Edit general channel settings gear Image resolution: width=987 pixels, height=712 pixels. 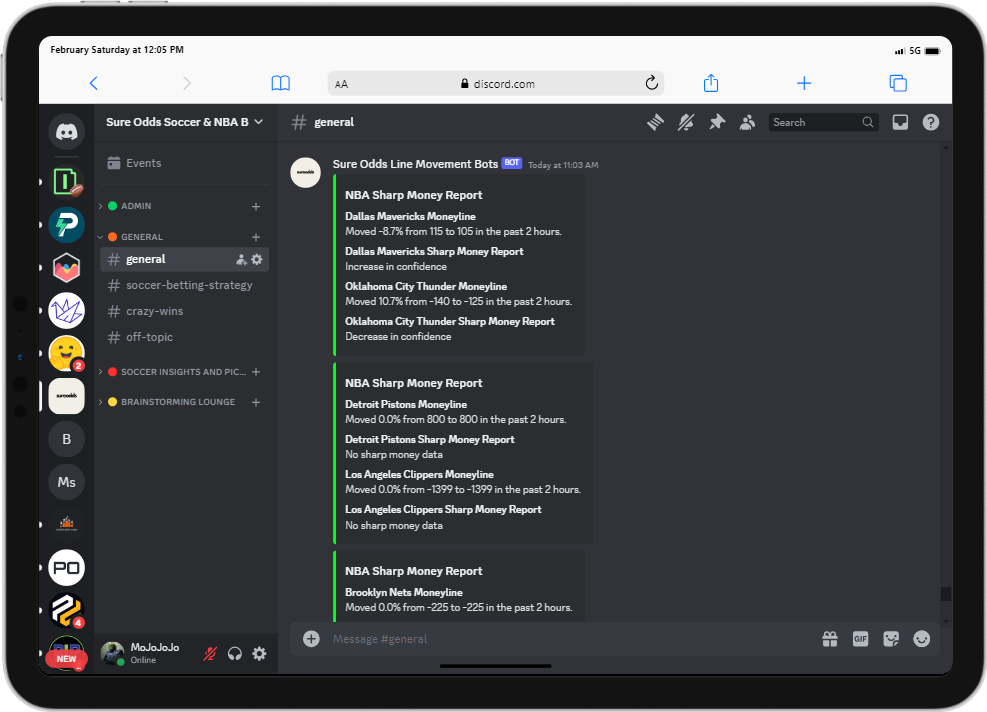pyautogui.click(x=257, y=259)
